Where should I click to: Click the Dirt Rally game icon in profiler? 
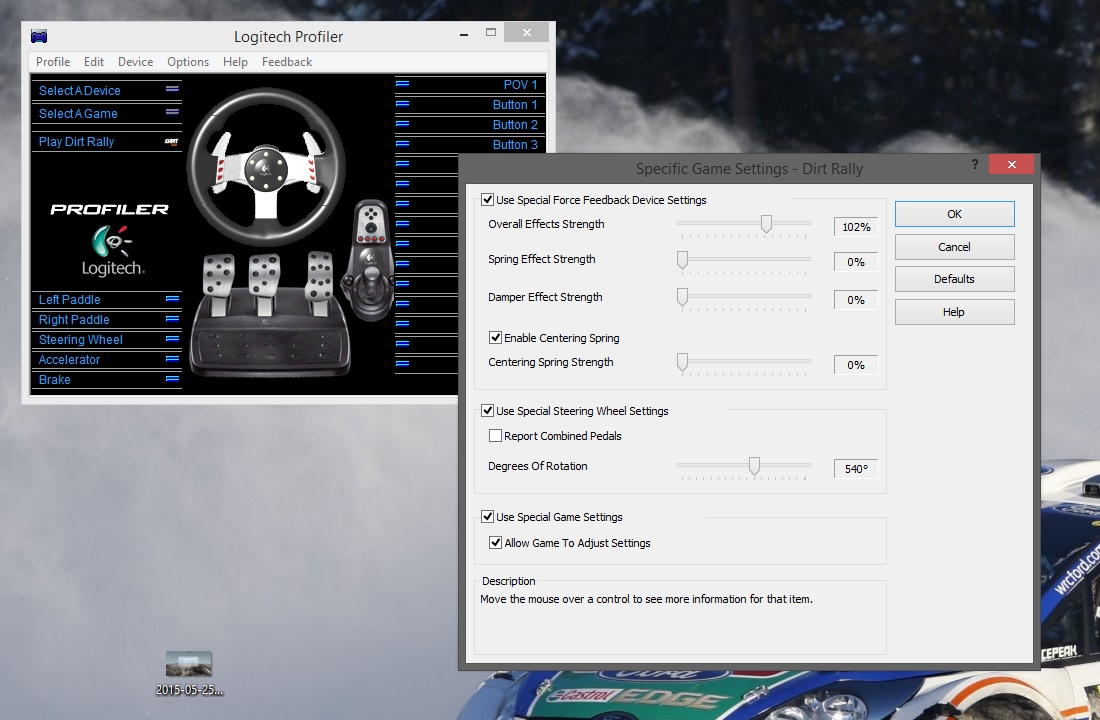[x=171, y=142]
